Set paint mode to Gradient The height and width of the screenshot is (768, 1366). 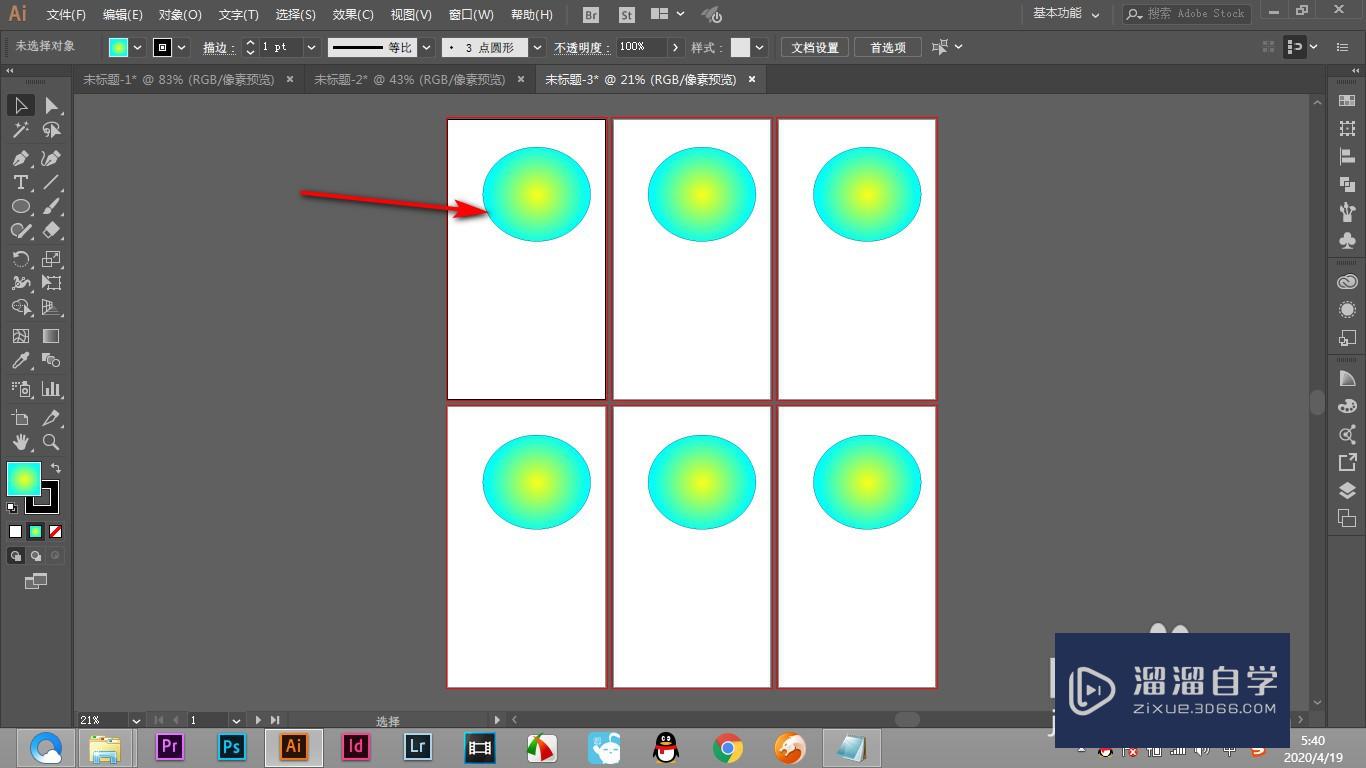(x=36, y=532)
